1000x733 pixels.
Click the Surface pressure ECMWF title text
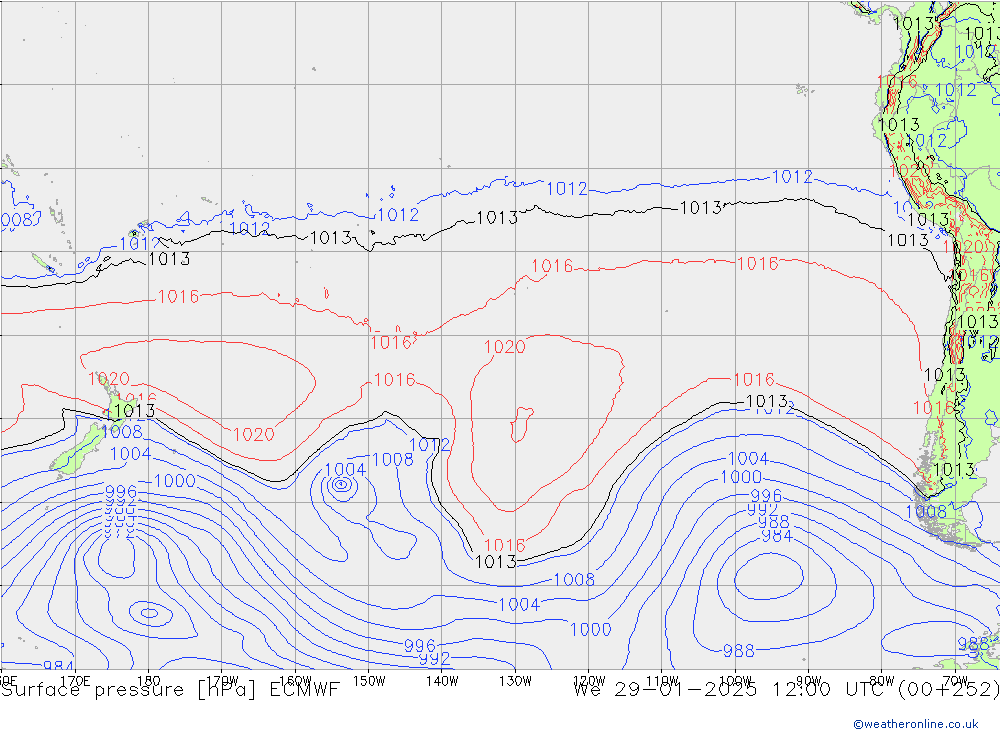coord(170,689)
